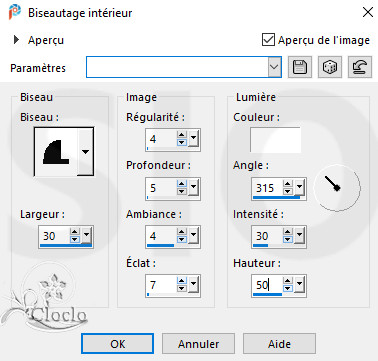Open the Éclat slider dropdown arrow
Image resolution: width=378 pixels, height=361 pixels.
[x=193, y=285]
